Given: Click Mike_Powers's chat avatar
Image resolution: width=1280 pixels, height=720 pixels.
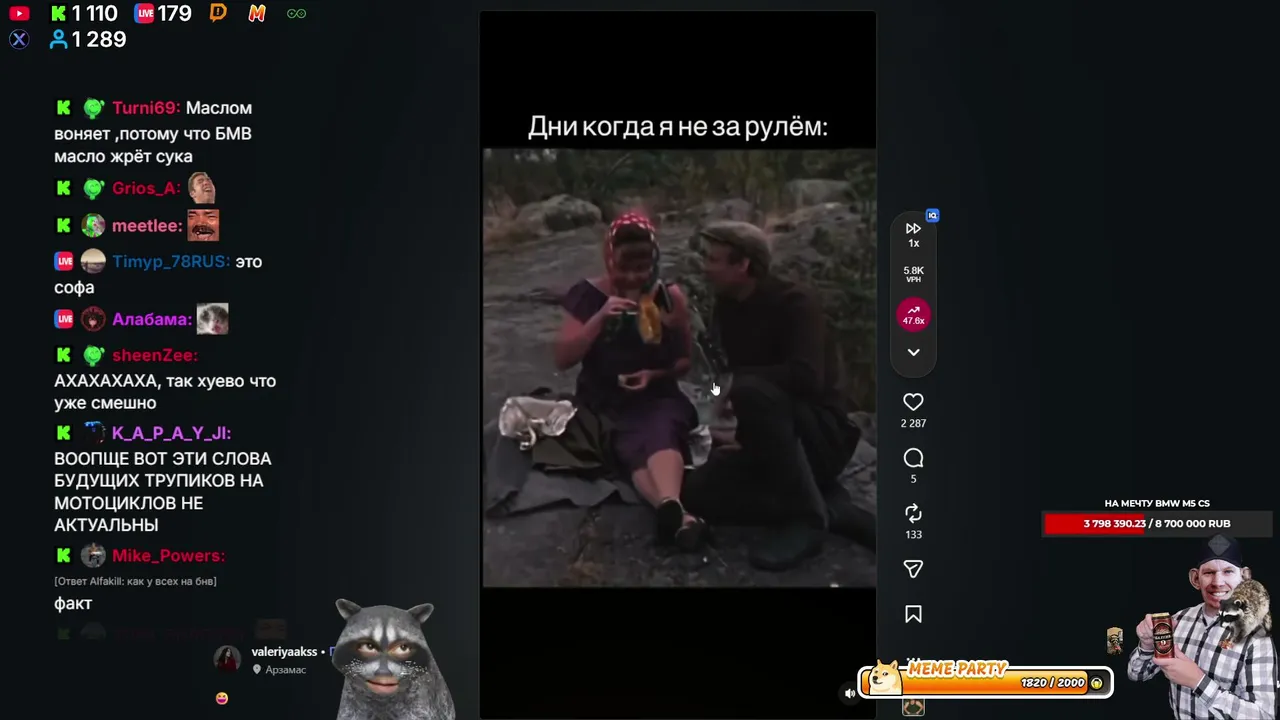Looking at the screenshot, I should (x=93, y=556).
